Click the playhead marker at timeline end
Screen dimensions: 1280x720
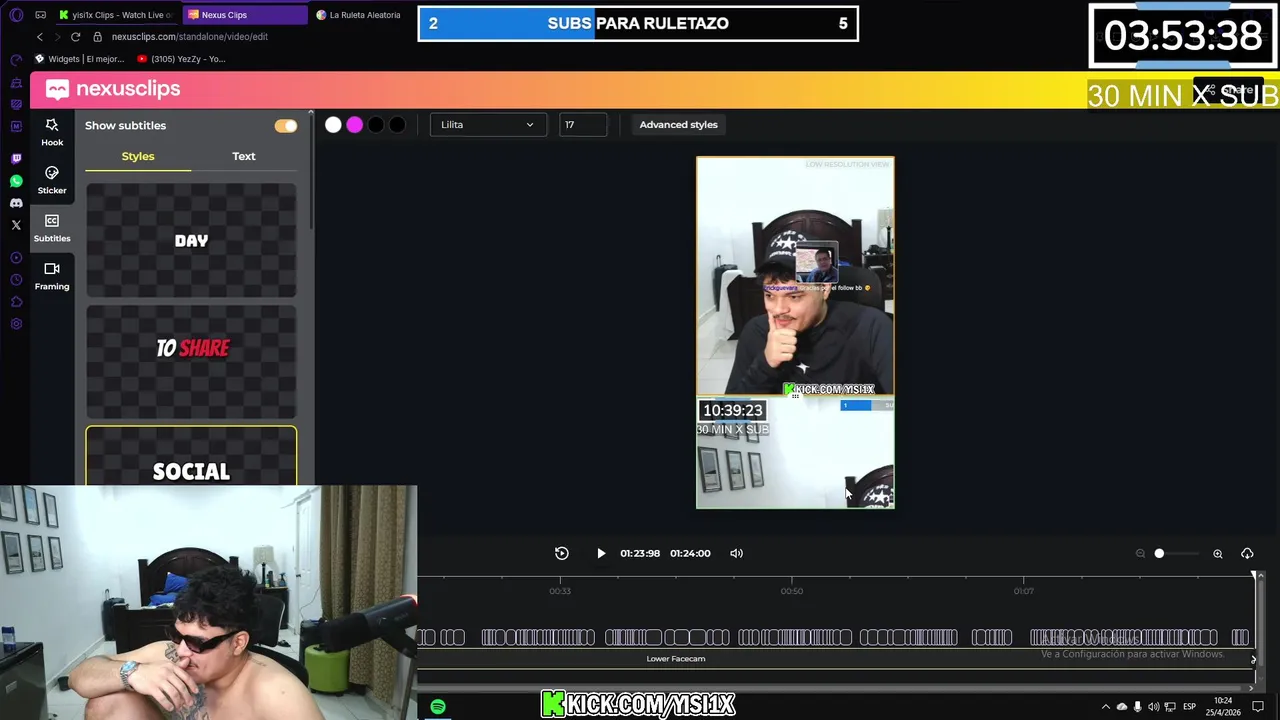[x=1253, y=576]
